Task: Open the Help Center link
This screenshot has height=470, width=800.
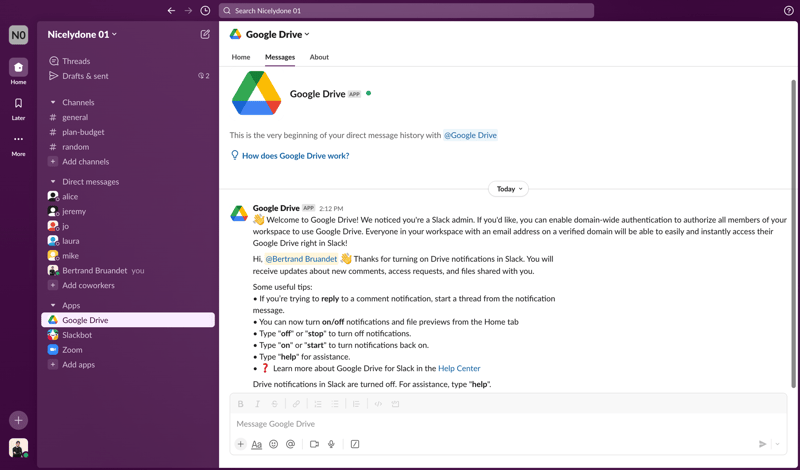Action: [x=459, y=368]
